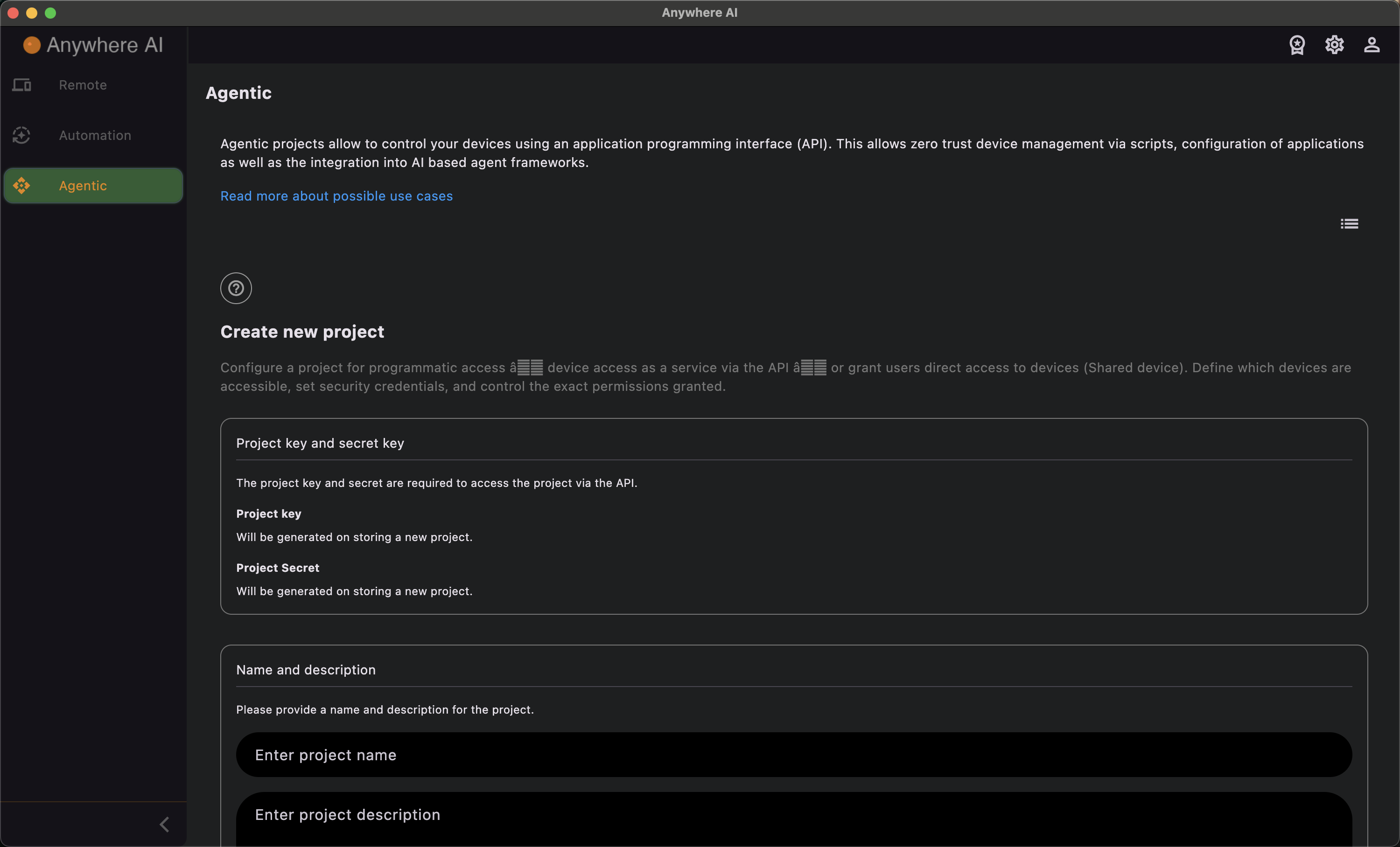This screenshot has width=1400, height=847.
Task: Click the circled question mark help icon
Action: pyautogui.click(x=236, y=288)
